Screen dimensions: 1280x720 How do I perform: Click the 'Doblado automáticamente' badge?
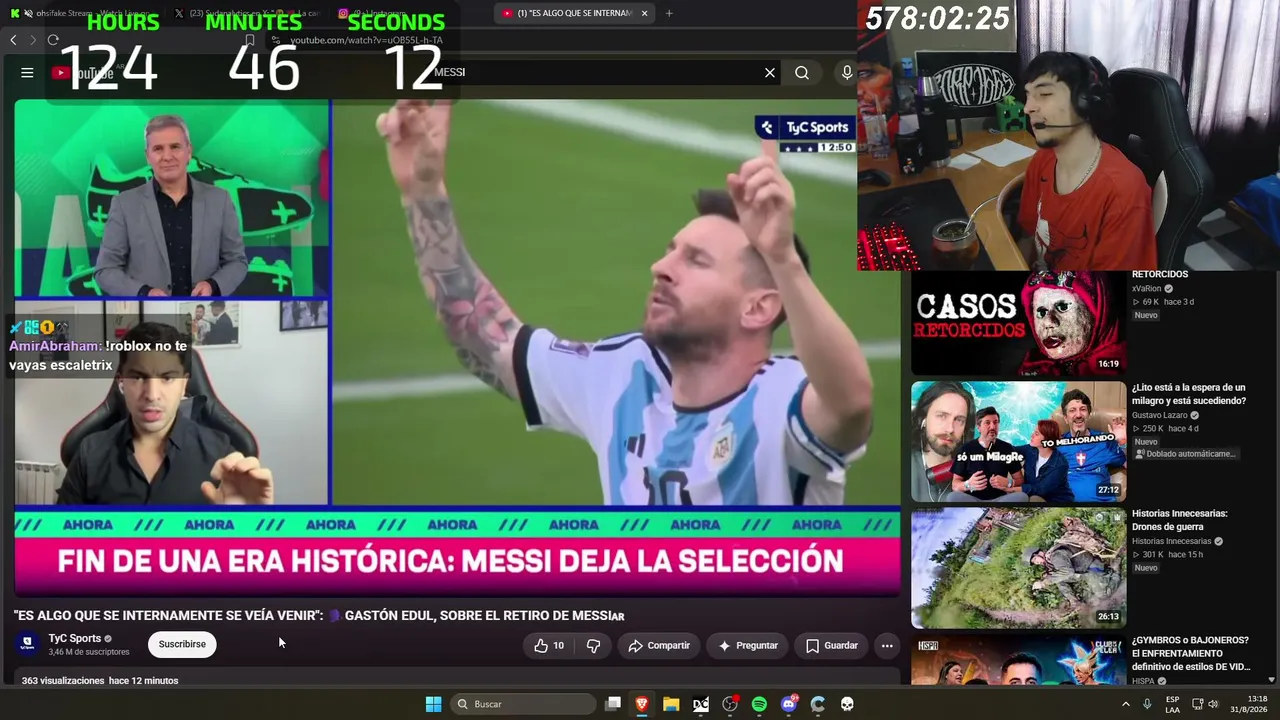point(1186,454)
